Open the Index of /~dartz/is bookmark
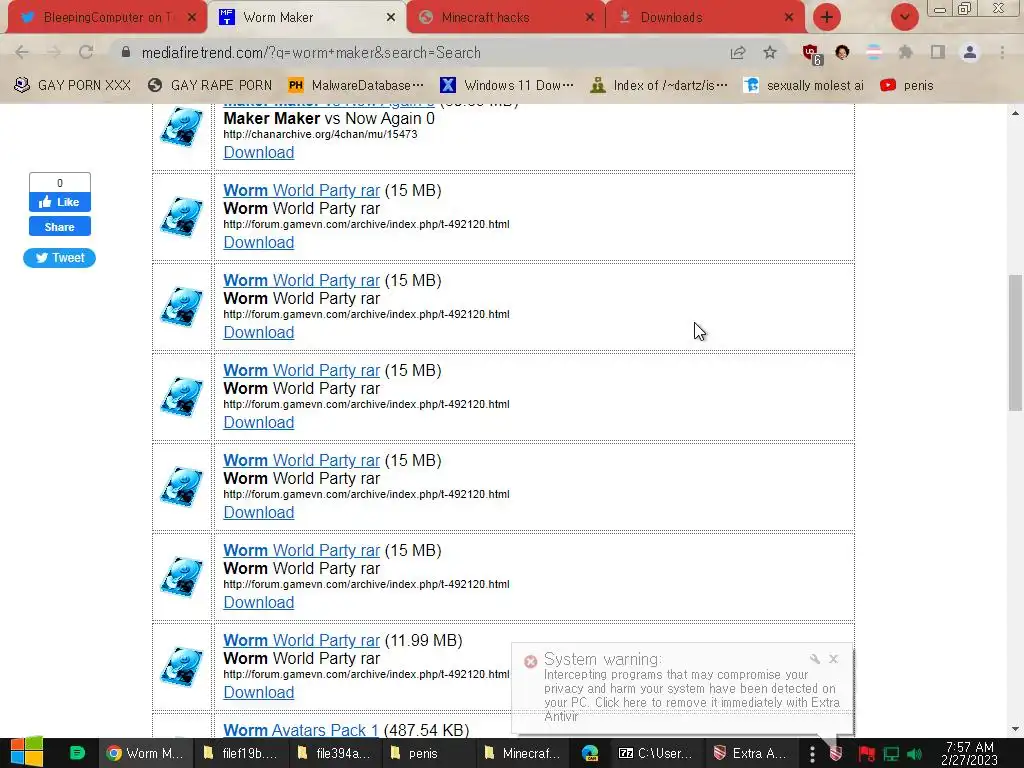Viewport: 1024px width, 768px height. 658,86
